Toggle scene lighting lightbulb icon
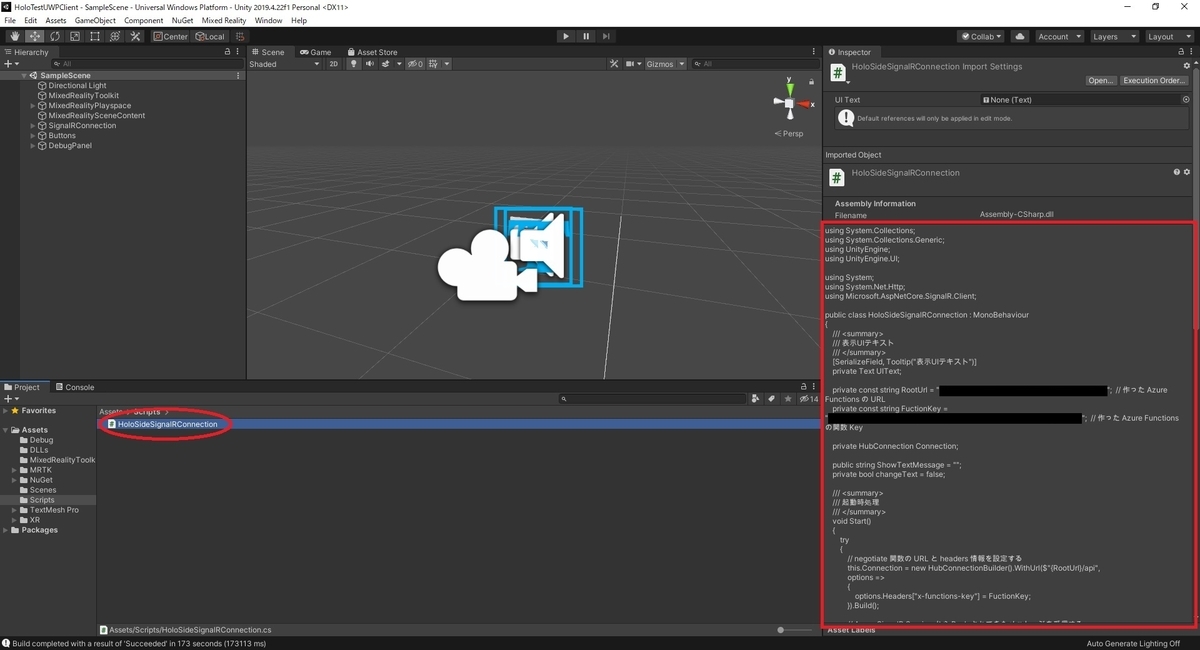1200x650 pixels. point(353,64)
